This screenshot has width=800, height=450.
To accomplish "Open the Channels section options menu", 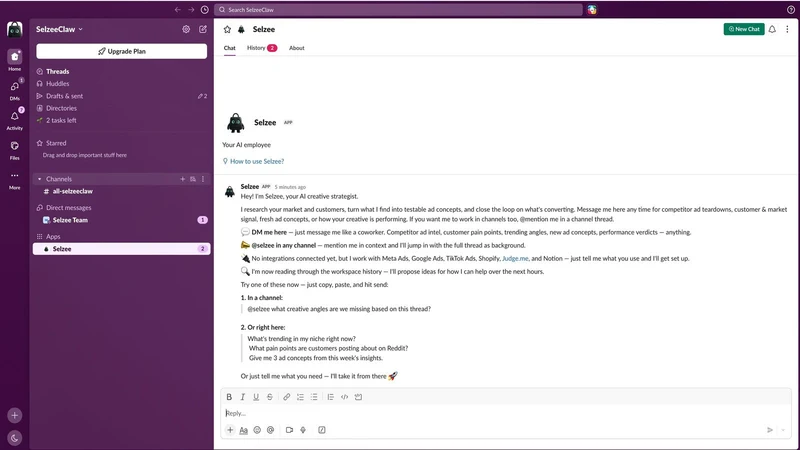I will pyautogui.click(x=203, y=179).
